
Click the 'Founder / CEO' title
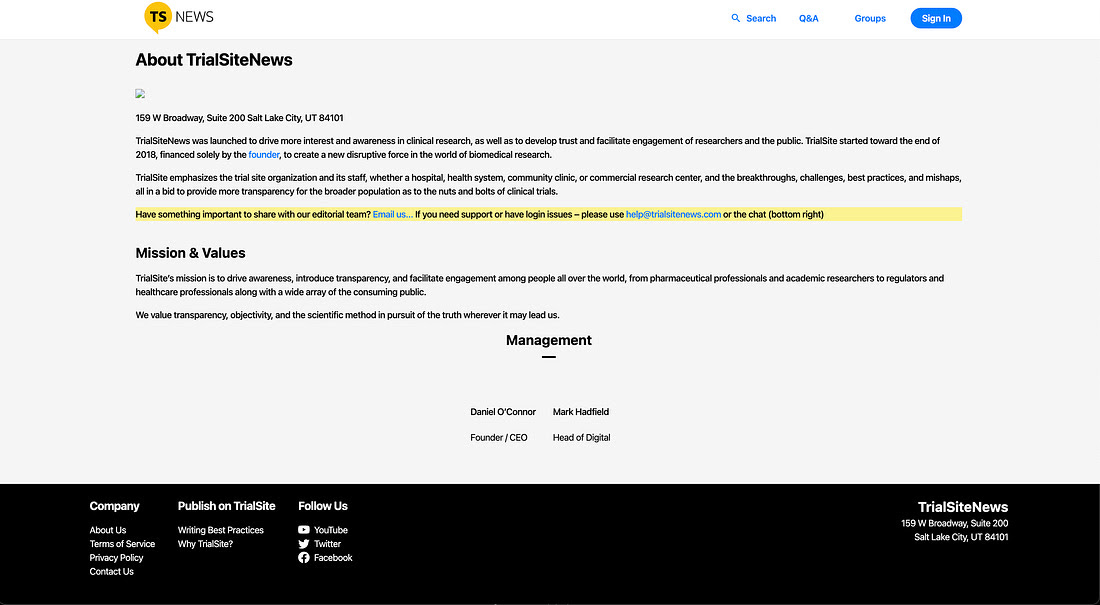point(499,437)
